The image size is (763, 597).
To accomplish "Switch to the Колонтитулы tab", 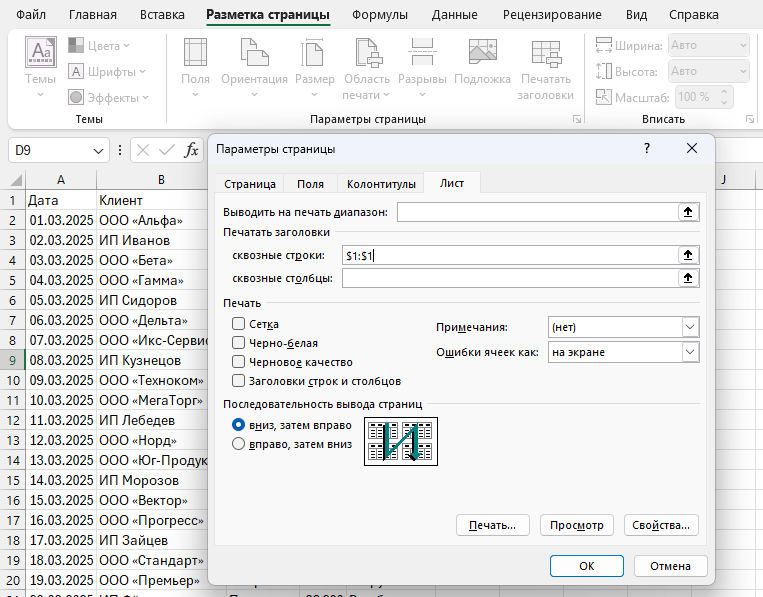I will point(380,184).
